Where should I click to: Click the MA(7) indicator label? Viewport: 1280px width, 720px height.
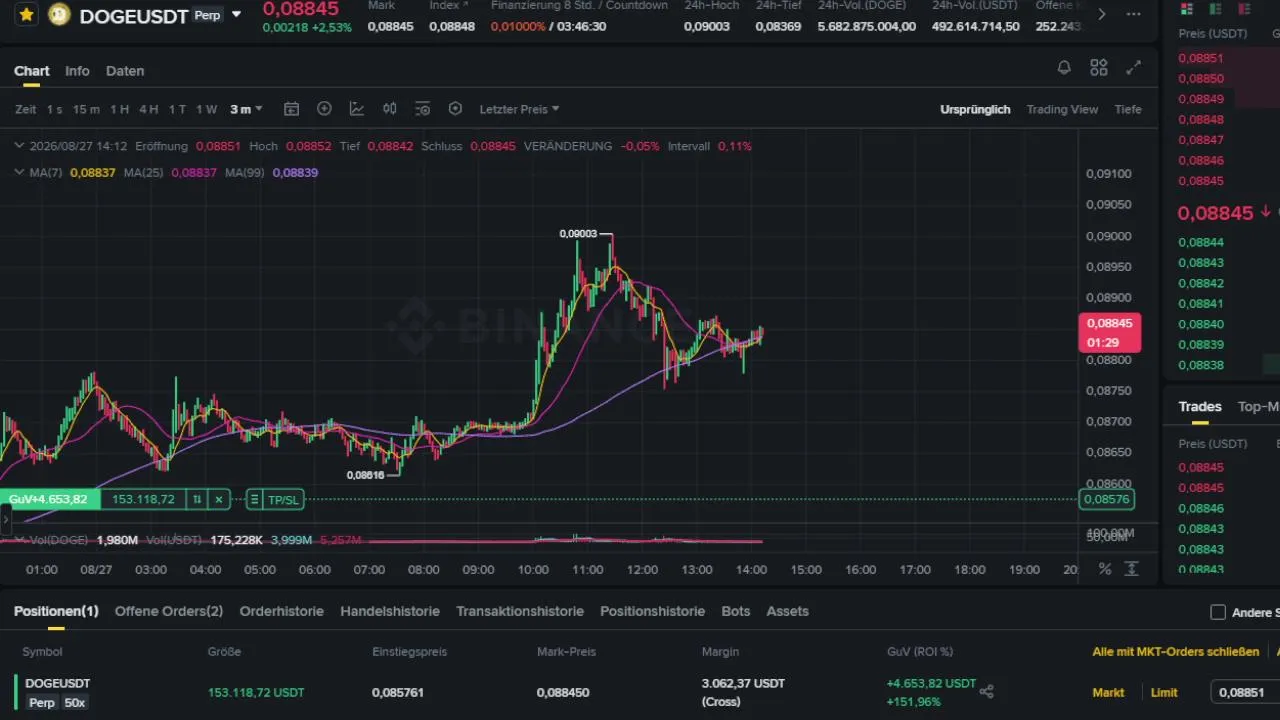coord(46,172)
